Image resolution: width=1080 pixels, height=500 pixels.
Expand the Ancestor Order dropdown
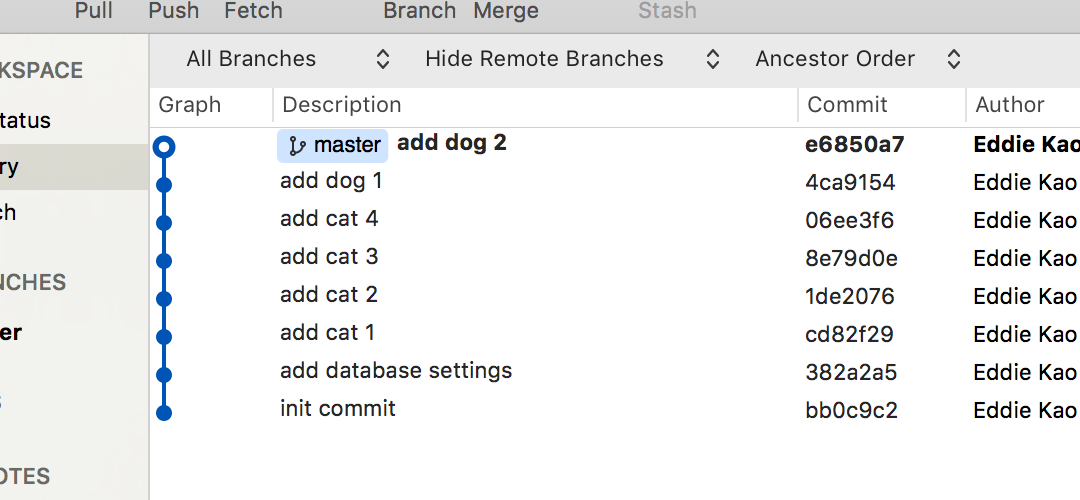[858, 59]
